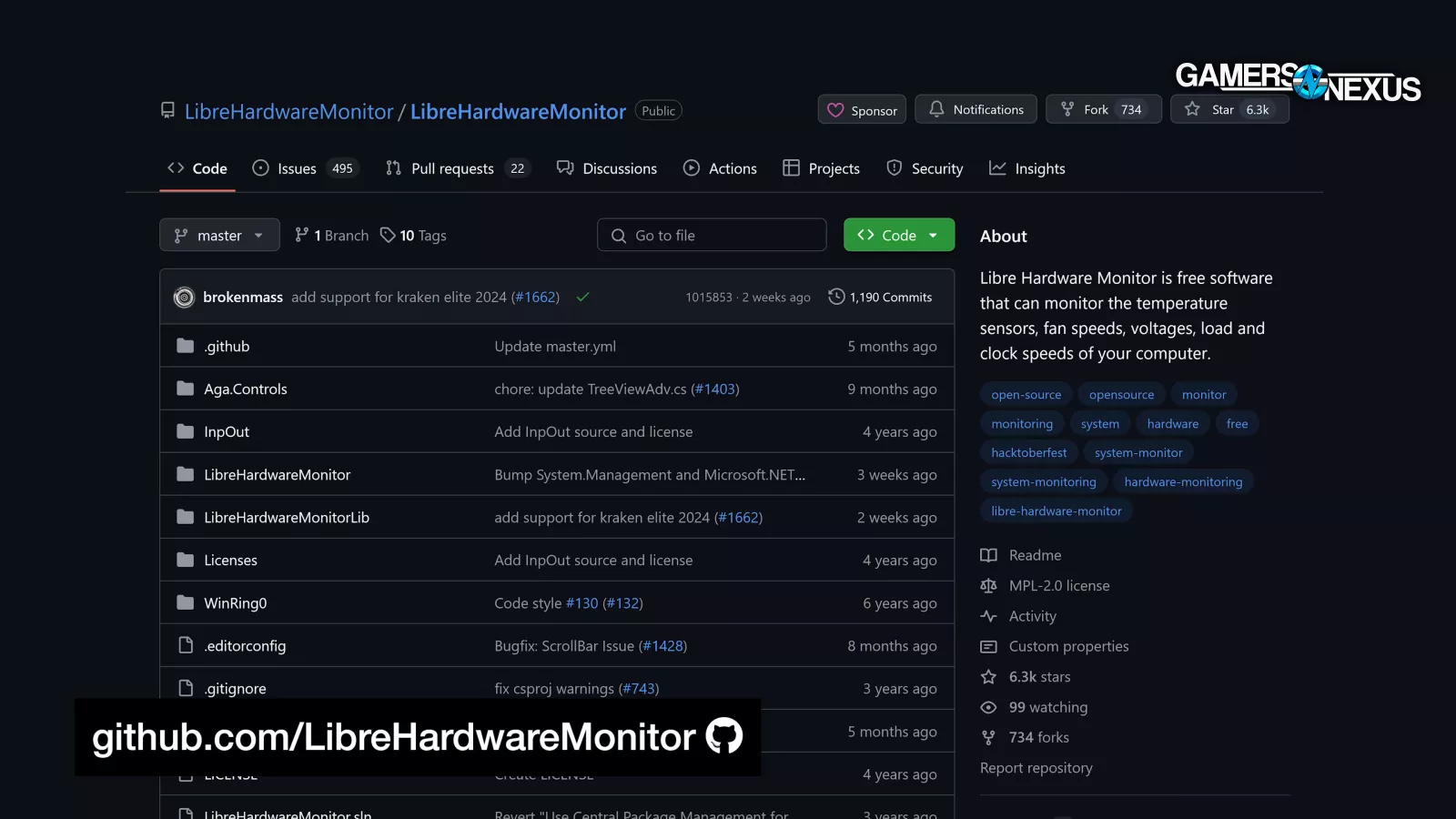The image size is (1456, 819).
Task: Click the Notifications bell icon
Action: coord(936,109)
